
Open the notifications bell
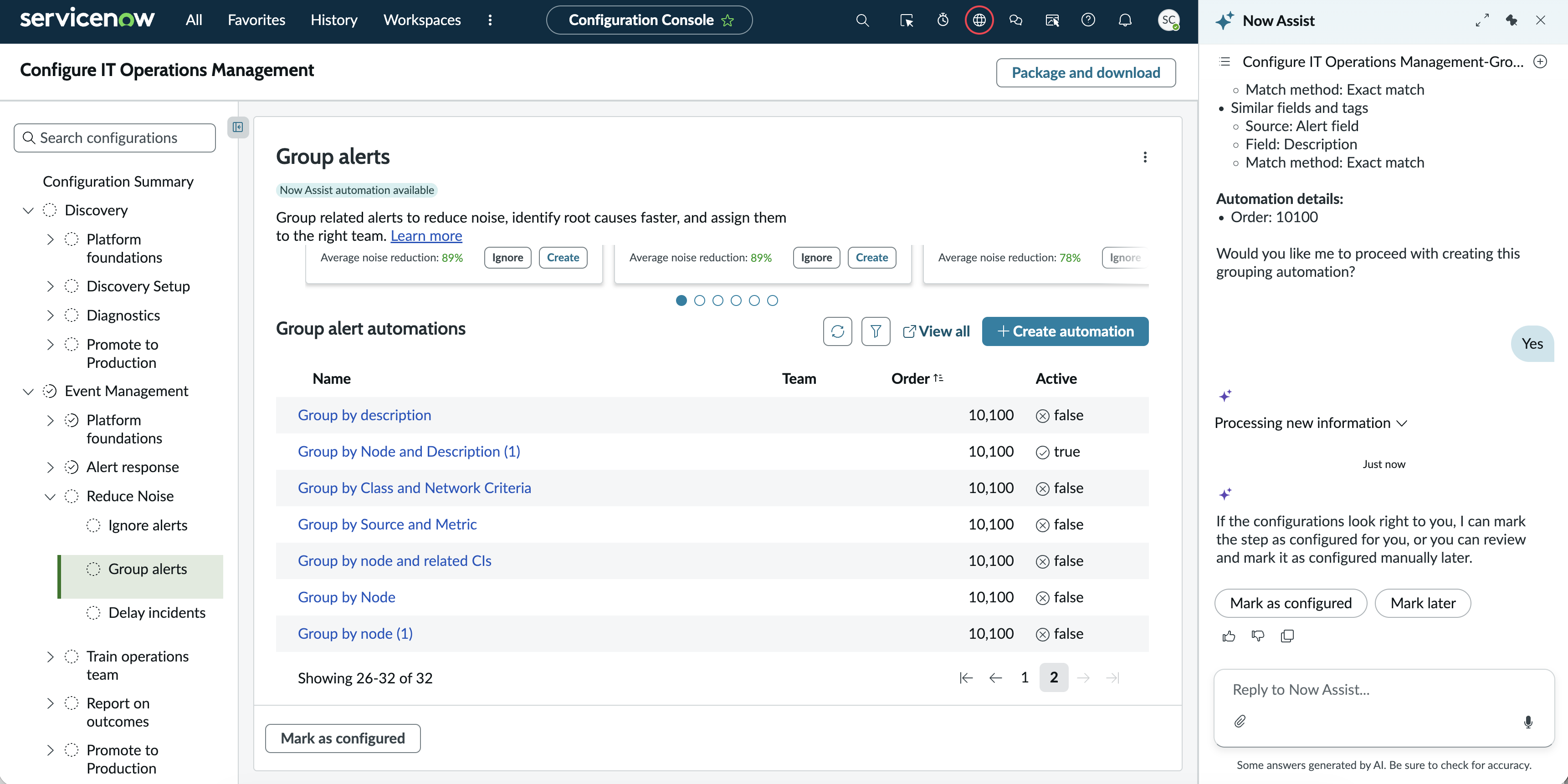pyautogui.click(x=1125, y=20)
